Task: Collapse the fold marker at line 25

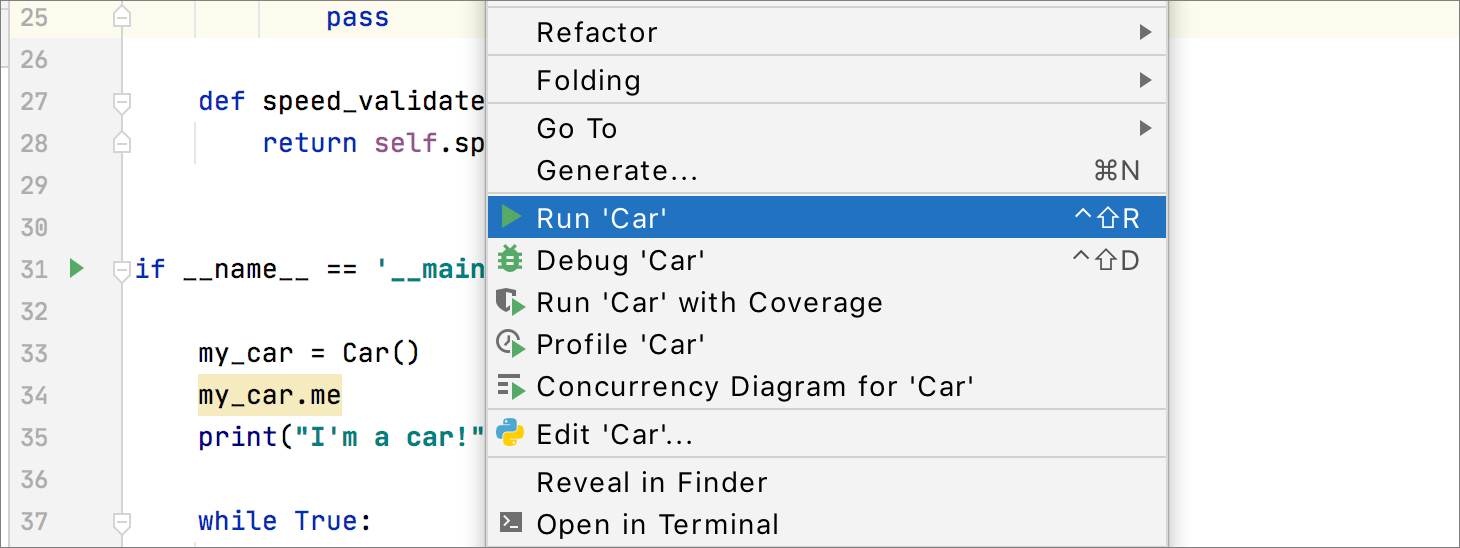Action: coord(122,18)
